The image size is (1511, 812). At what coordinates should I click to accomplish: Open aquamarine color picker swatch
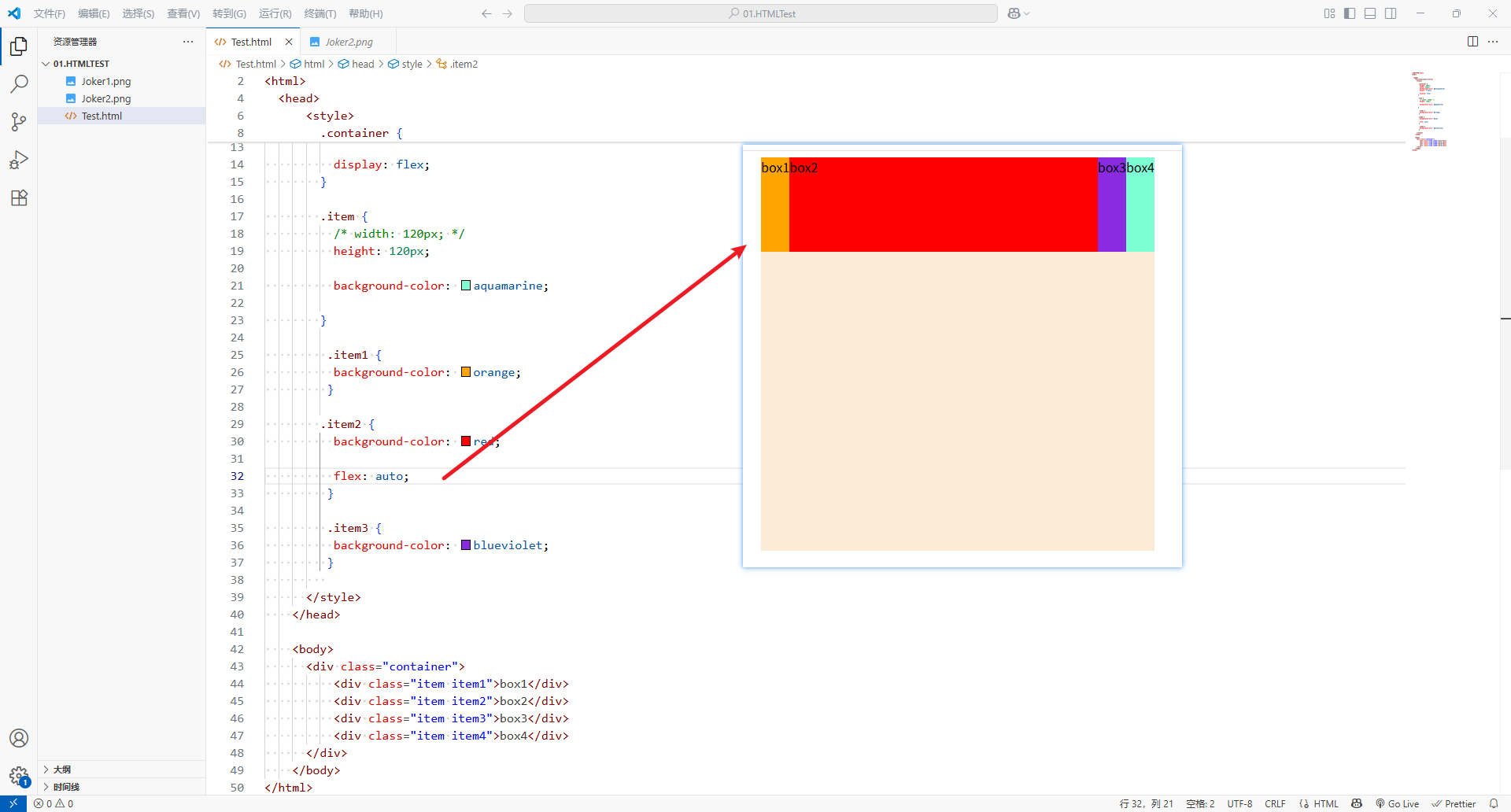[466, 286]
